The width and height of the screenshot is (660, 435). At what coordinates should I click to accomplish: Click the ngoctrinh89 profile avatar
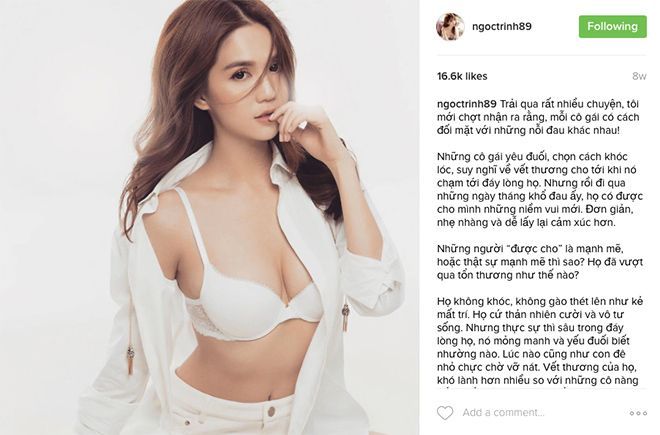[450, 26]
